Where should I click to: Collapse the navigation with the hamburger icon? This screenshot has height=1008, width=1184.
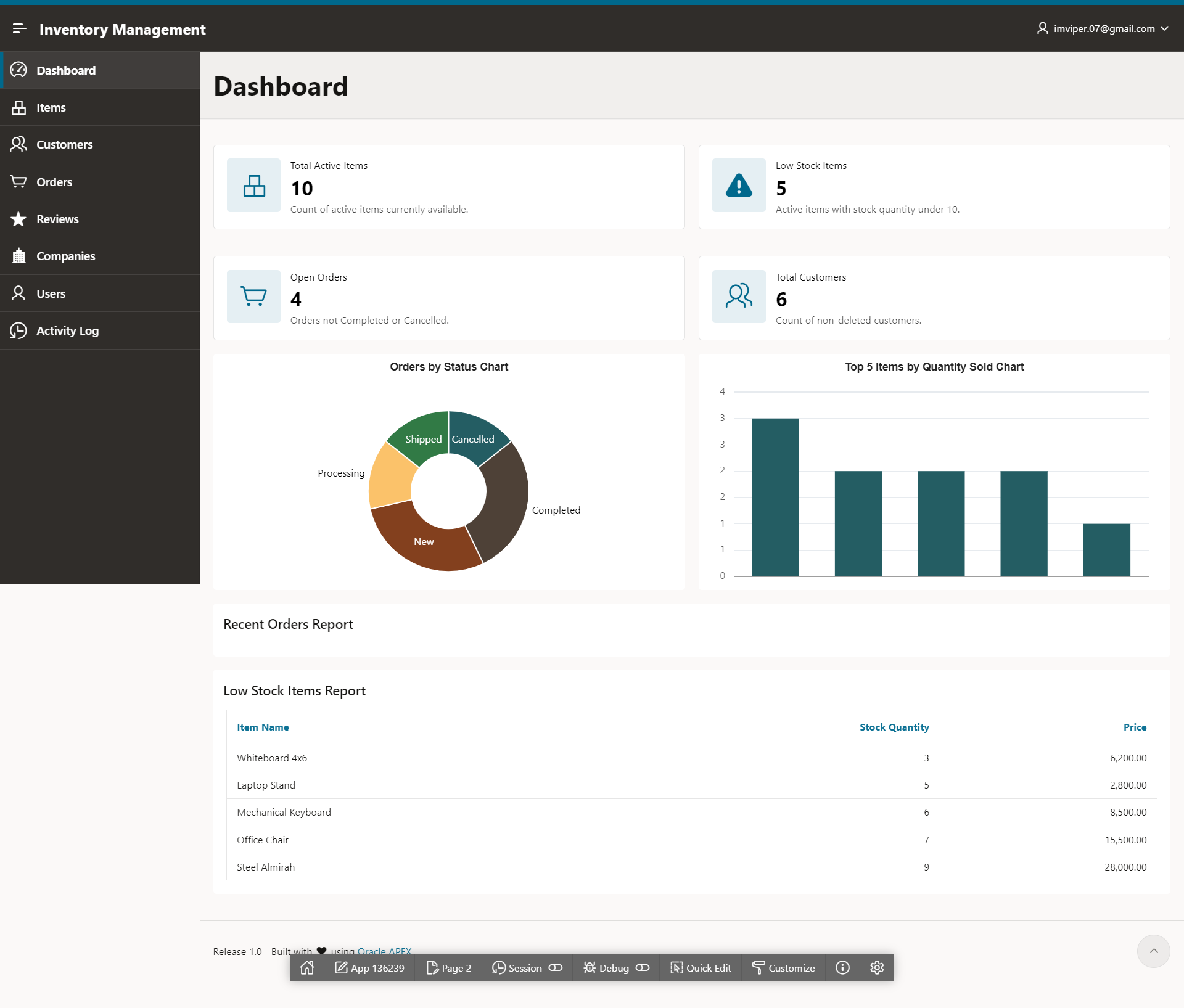click(x=19, y=28)
